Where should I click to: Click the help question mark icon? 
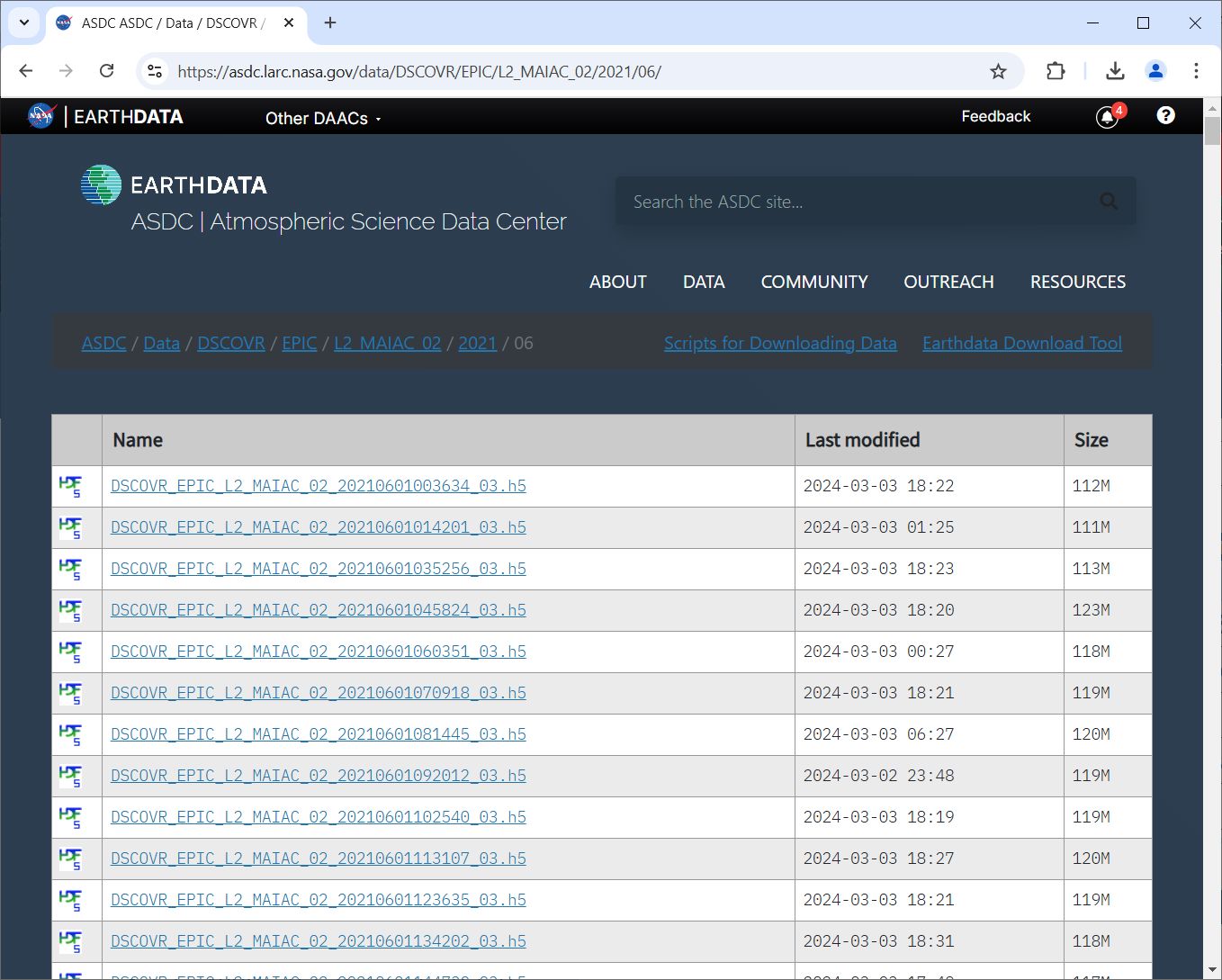click(1165, 115)
